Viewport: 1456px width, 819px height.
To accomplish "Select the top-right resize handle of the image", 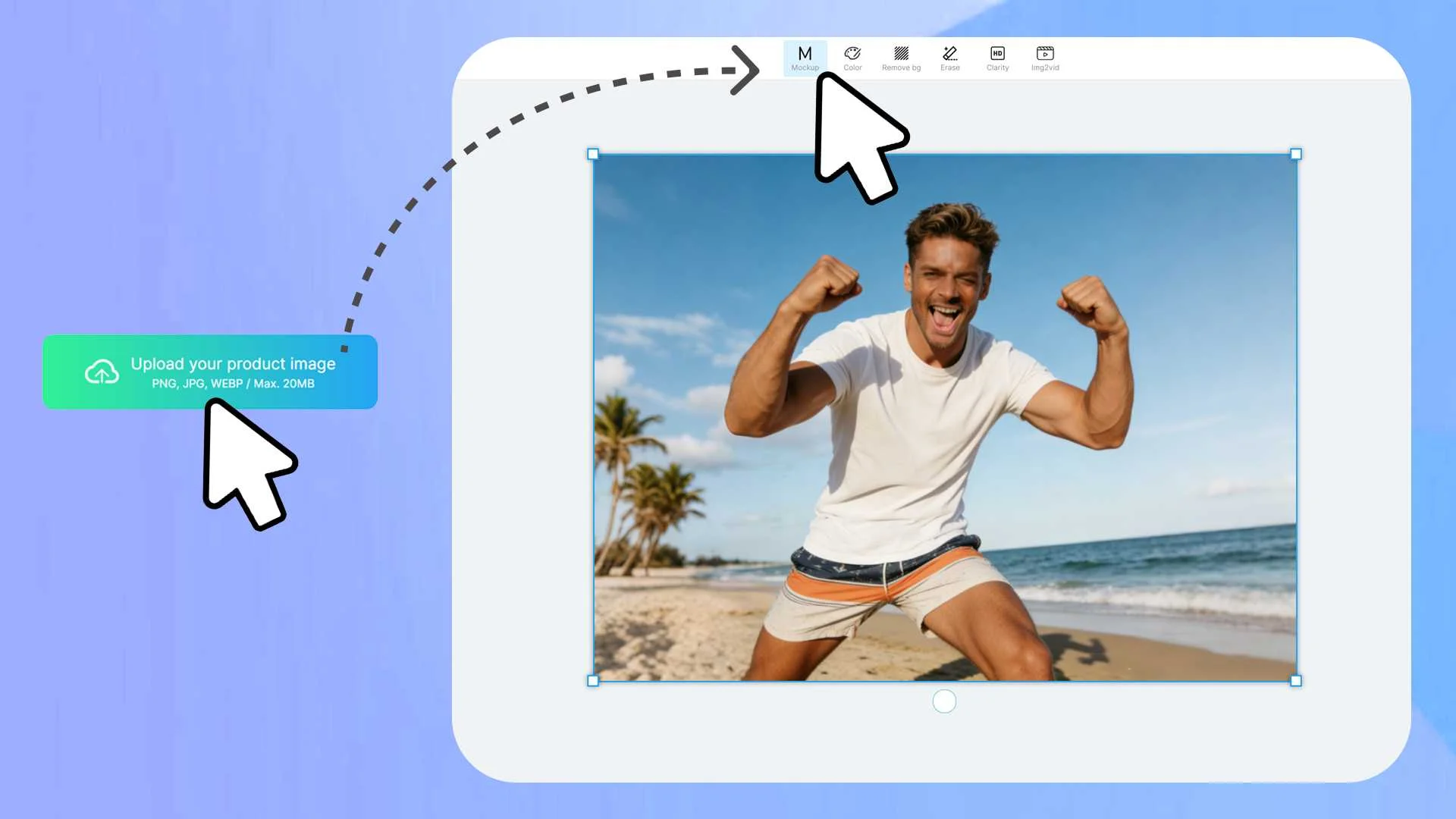I will click(x=1296, y=154).
